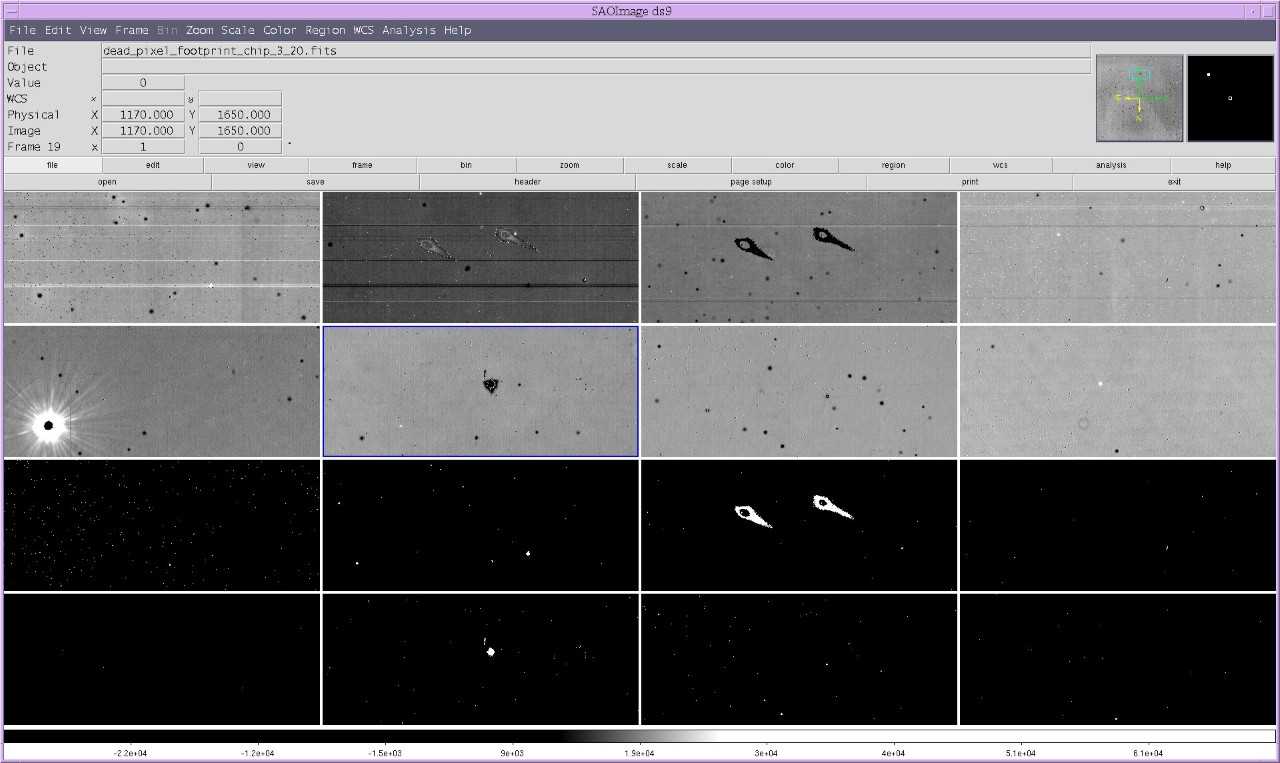Select the lowercase 'frame' buttonbar tab

coord(362,165)
